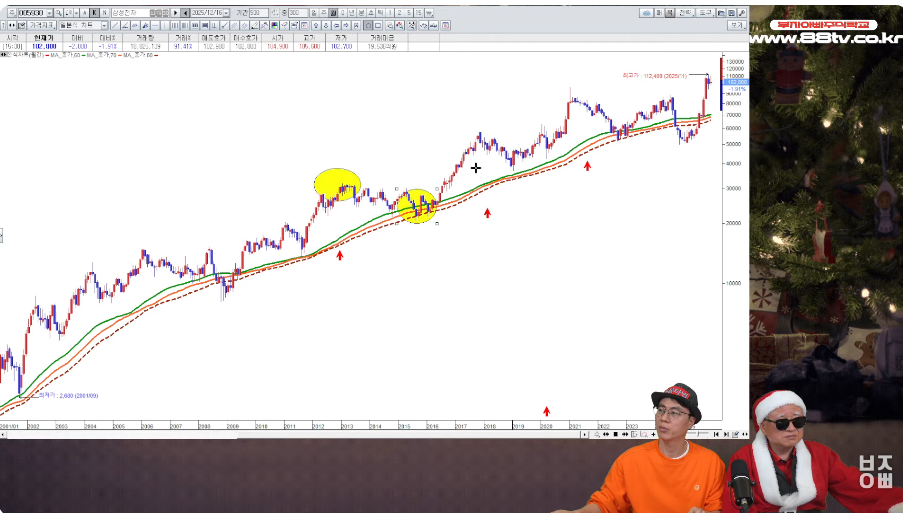Select the rectangle shape tool

[378, 25]
